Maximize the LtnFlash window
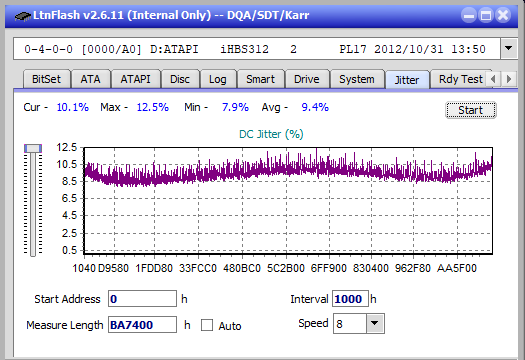 (x=486, y=15)
